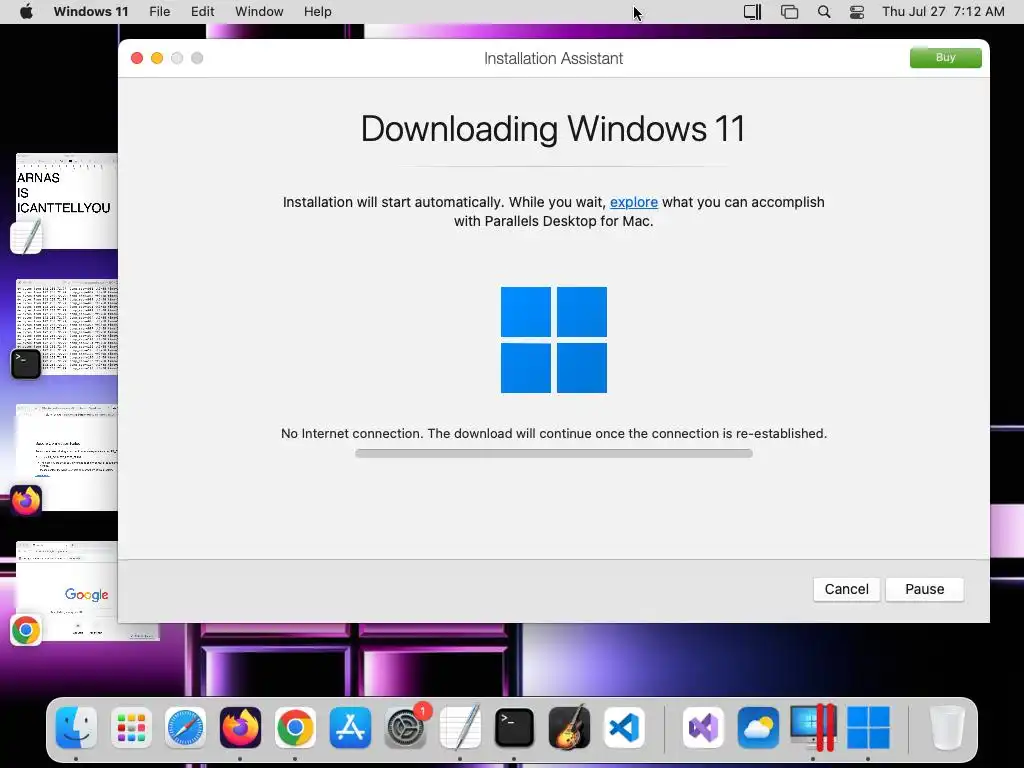The width and height of the screenshot is (1024, 768).
Task: Launch GarageBand from the Dock
Action: click(569, 728)
